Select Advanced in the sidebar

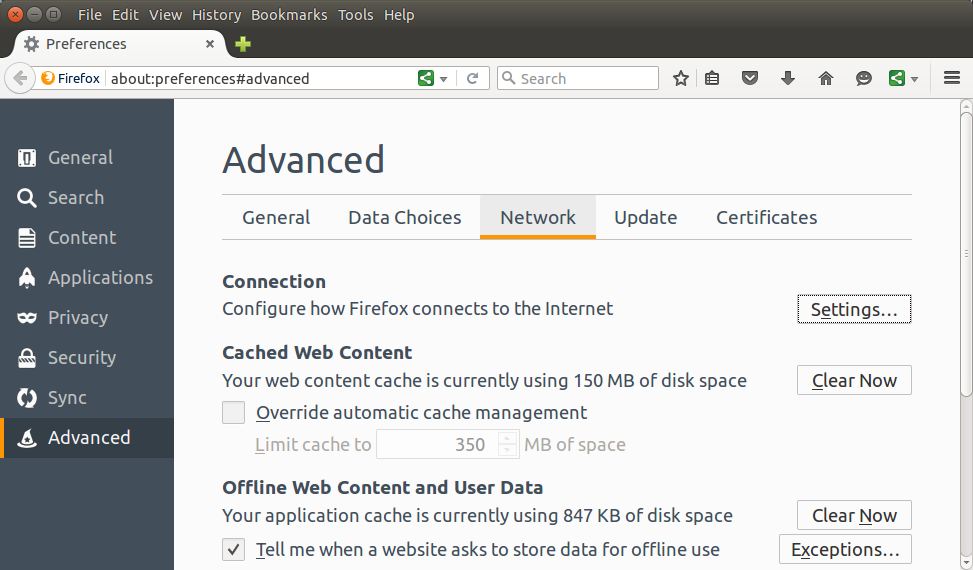87,438
